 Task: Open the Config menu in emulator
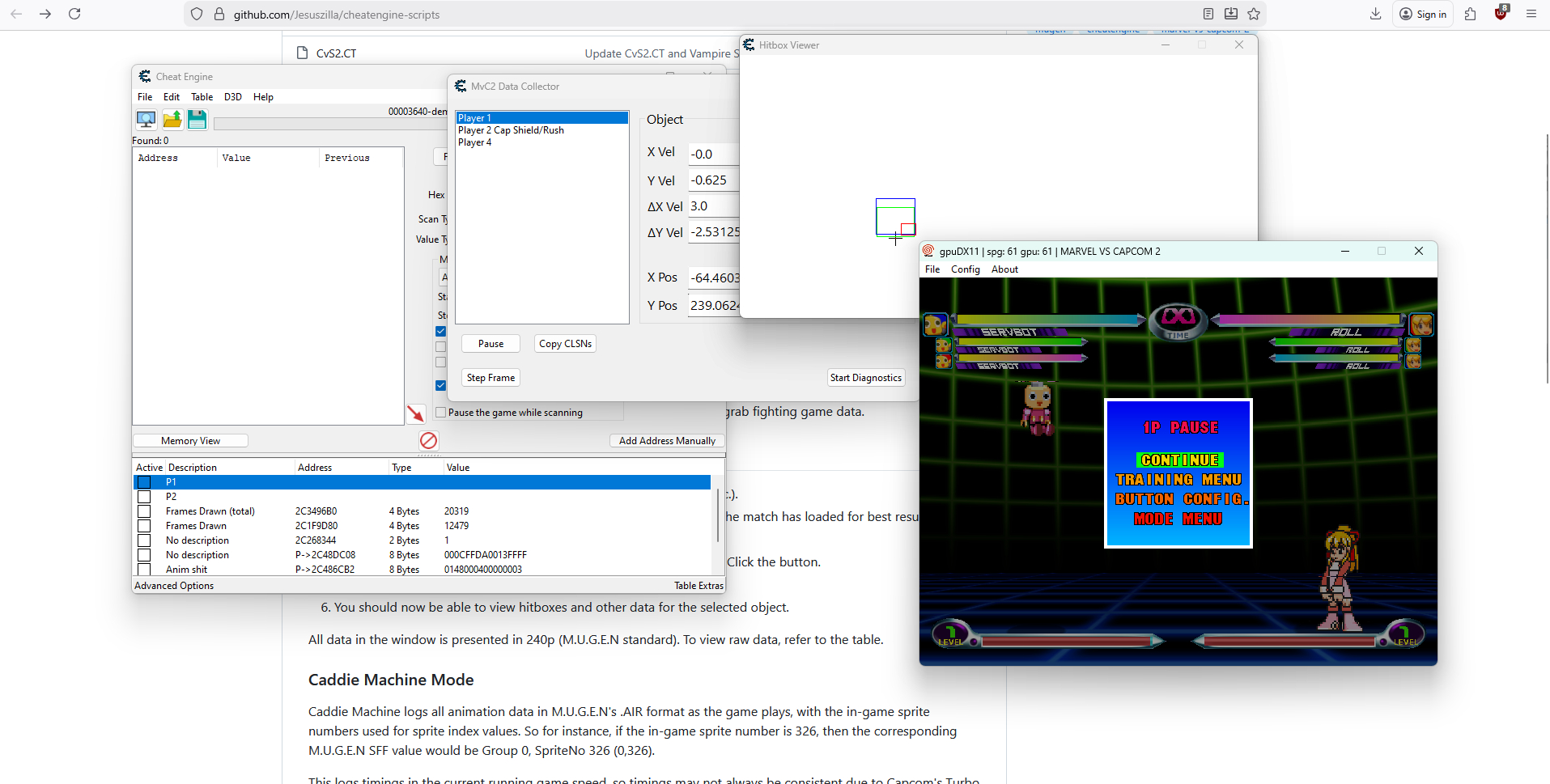pos(965,269)
